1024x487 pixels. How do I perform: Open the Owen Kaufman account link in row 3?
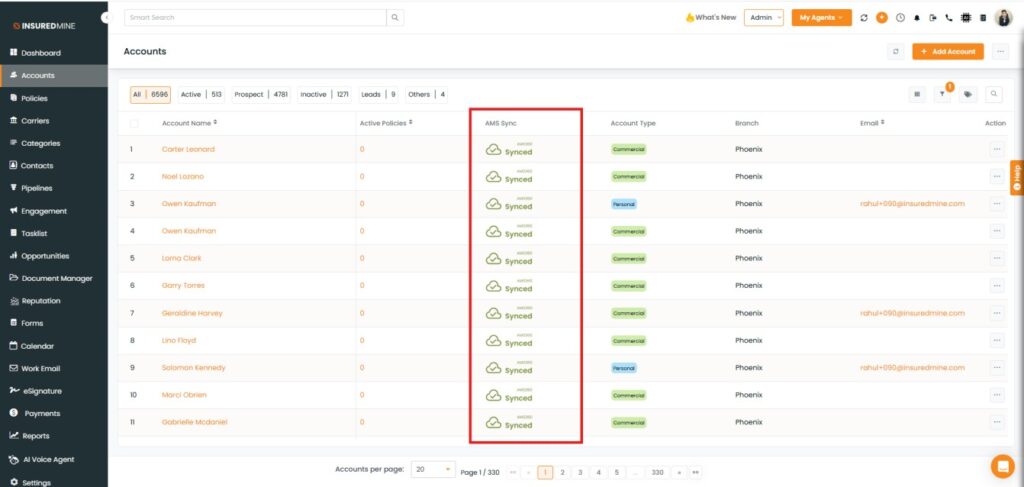pyautogui.click(x=189, y=204)
